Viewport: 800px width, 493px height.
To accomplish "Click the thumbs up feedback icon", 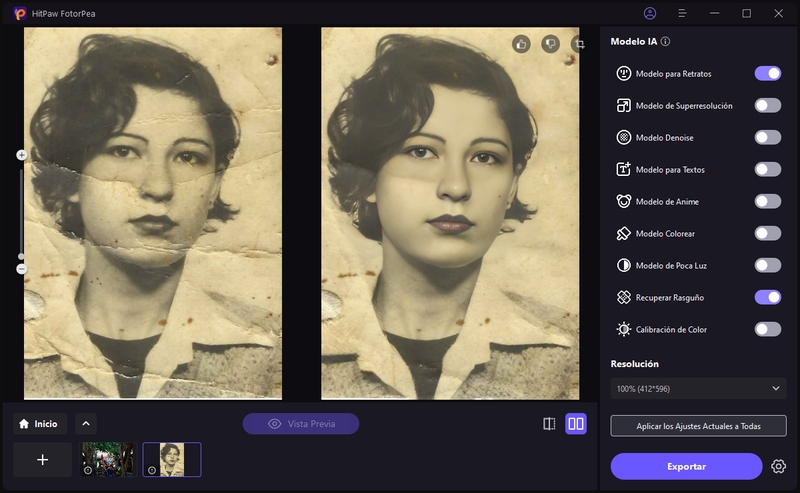I will (x=521, y=44).
